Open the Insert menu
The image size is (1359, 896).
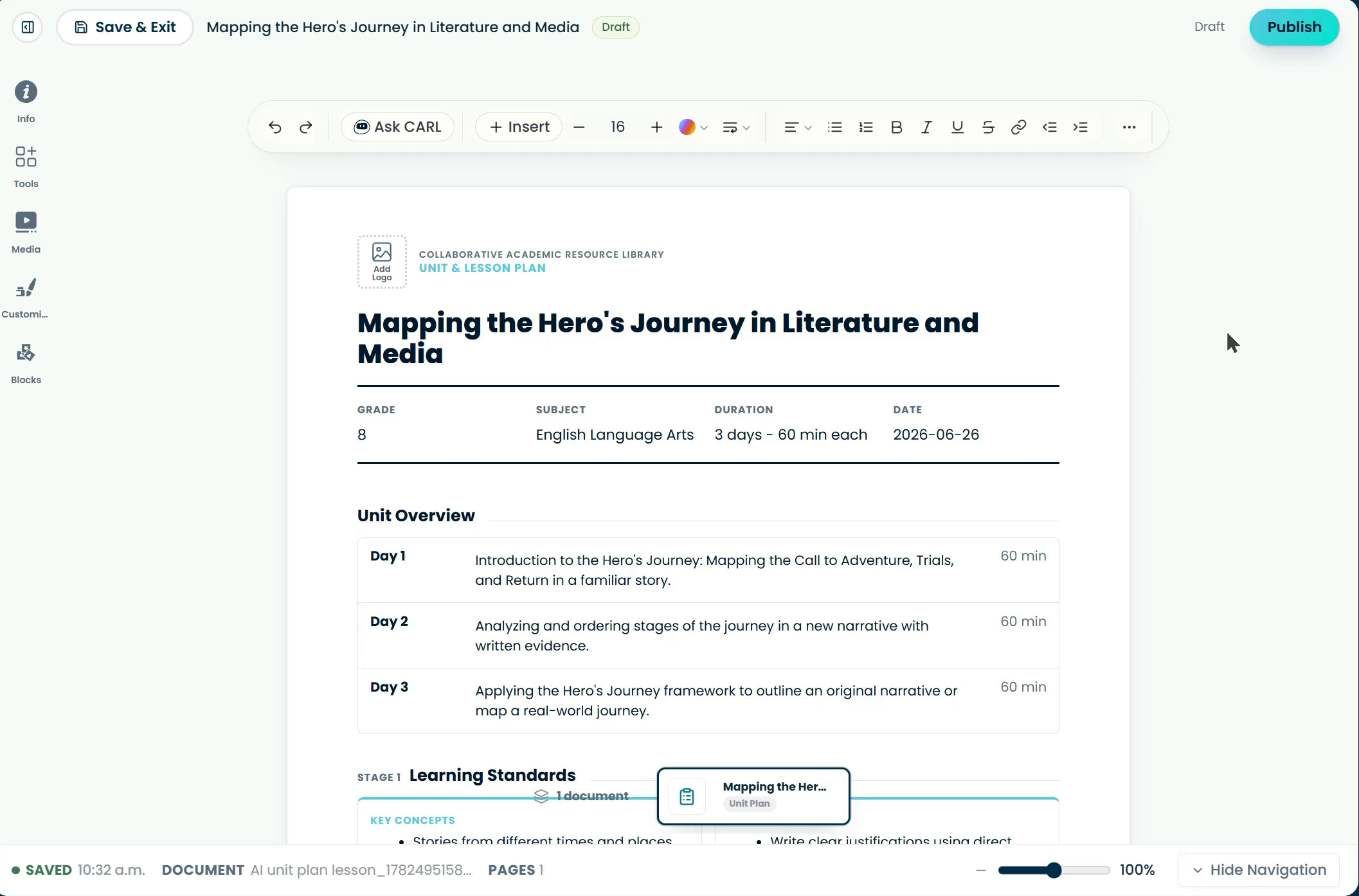[x=519, y=127]
